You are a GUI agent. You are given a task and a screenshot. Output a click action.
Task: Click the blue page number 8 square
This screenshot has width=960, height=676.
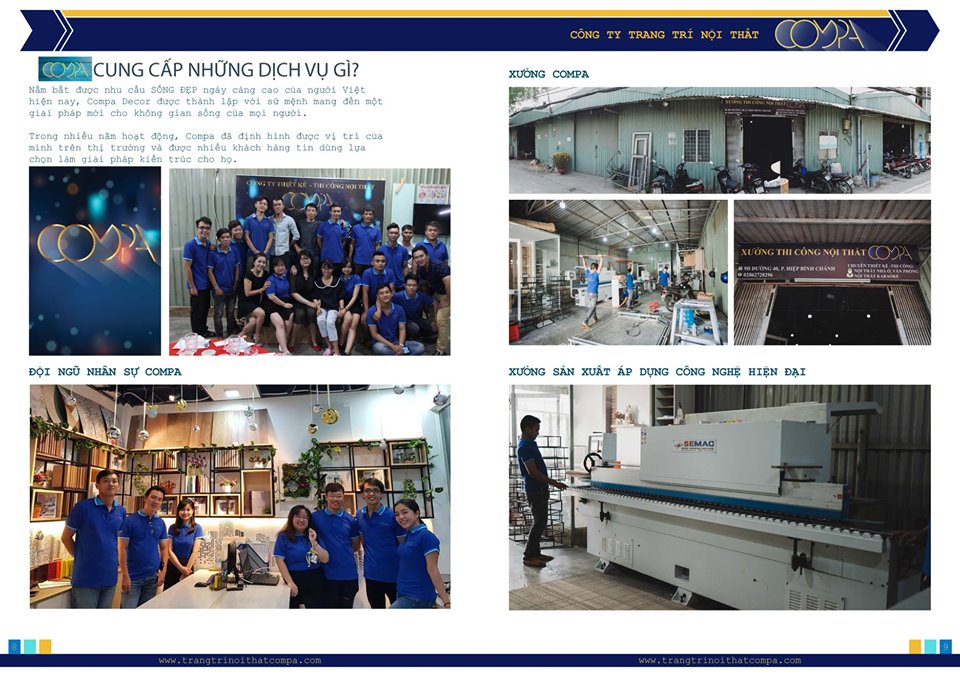click(x=14, y=646)
